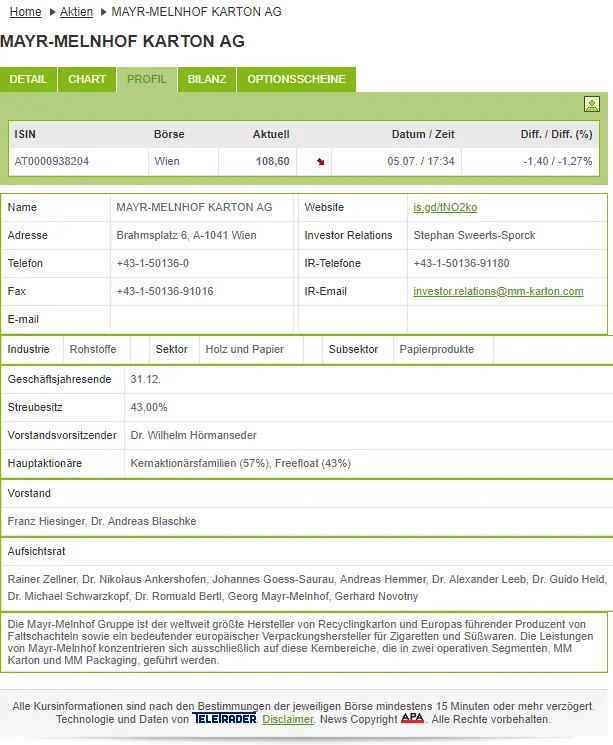
Task: Click the fax number +43-1-50136-91016
Action: tap(165, 291)
